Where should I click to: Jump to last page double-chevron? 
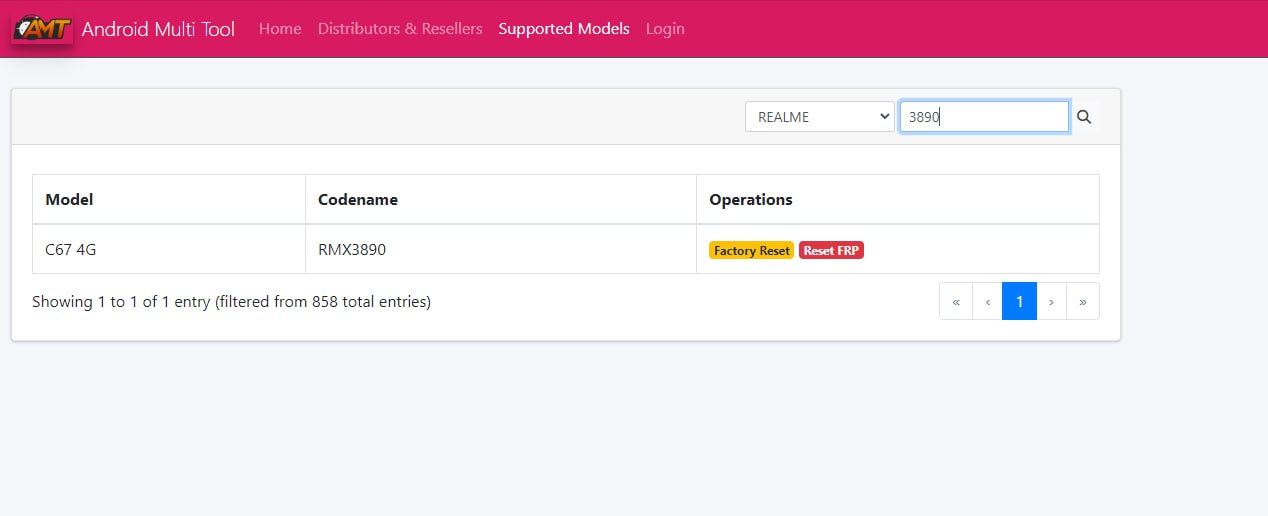(x=1083, y=301)
